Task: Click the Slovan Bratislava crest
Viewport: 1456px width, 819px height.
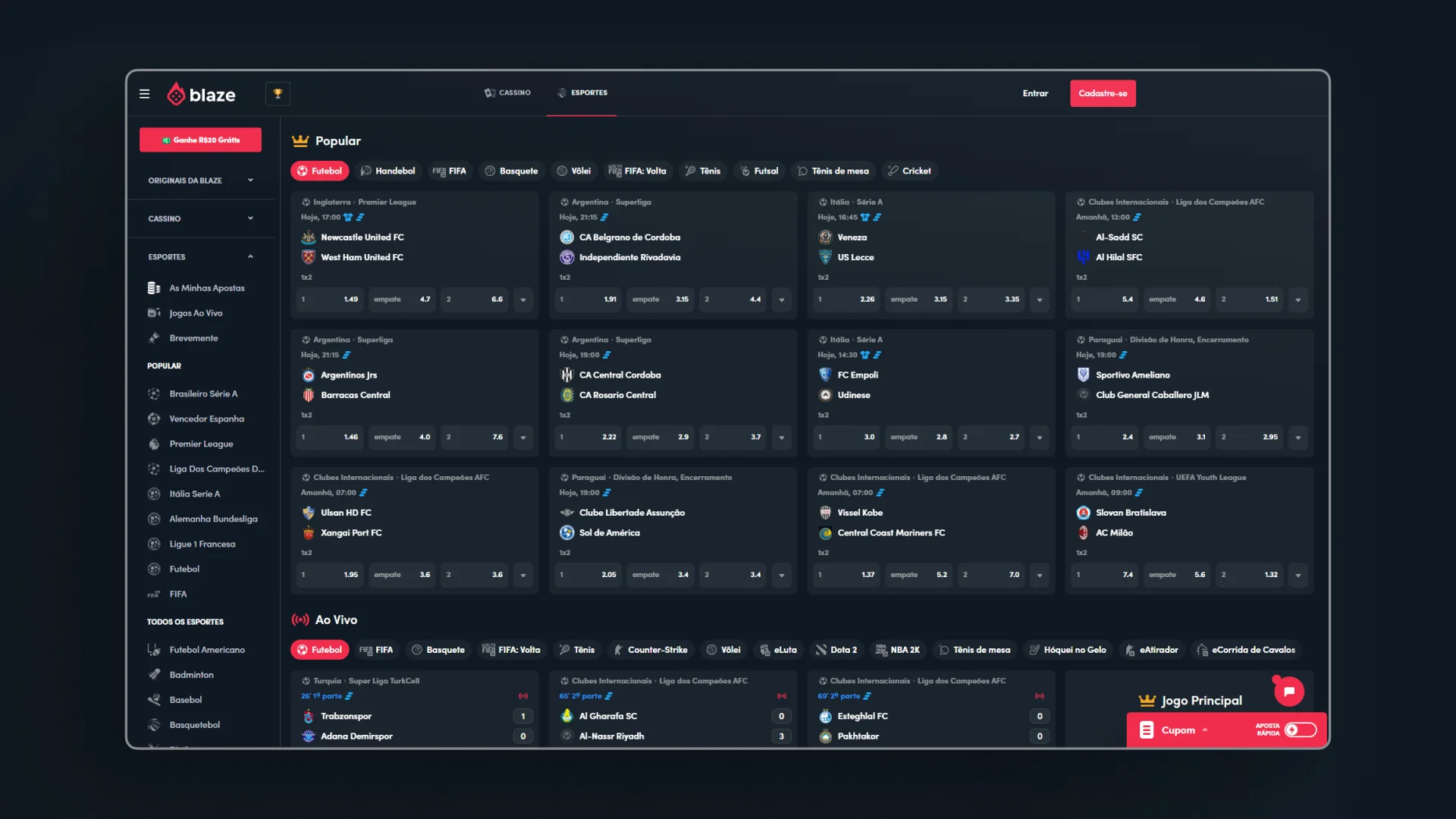Action: (x=1084, y=513)
